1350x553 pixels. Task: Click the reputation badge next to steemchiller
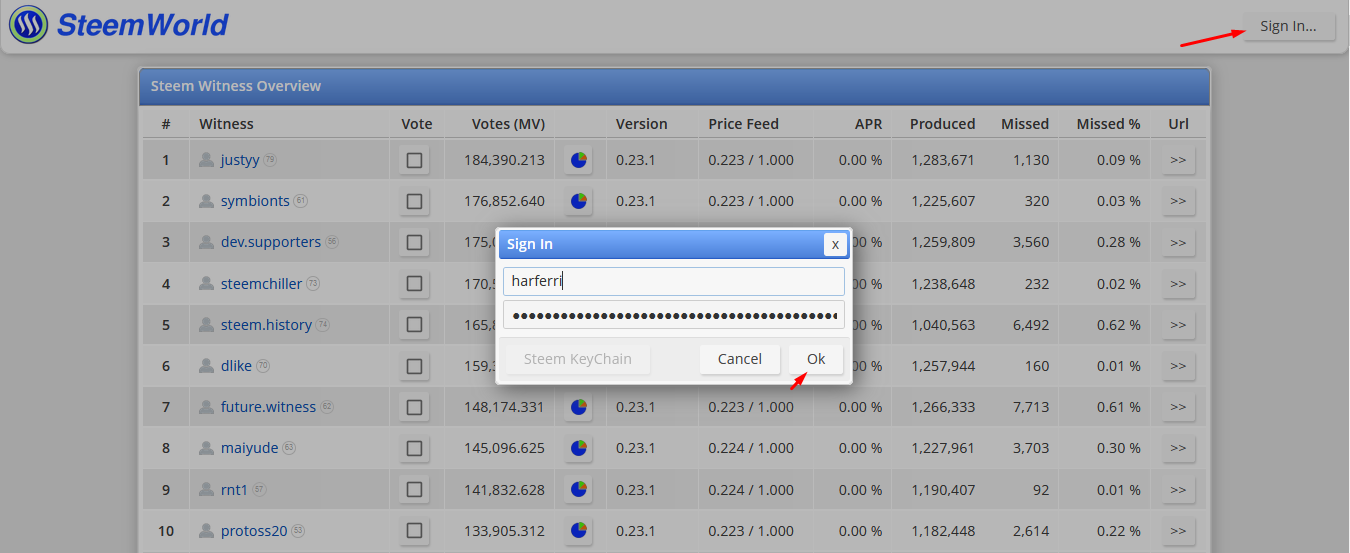(x=313, y=283)
